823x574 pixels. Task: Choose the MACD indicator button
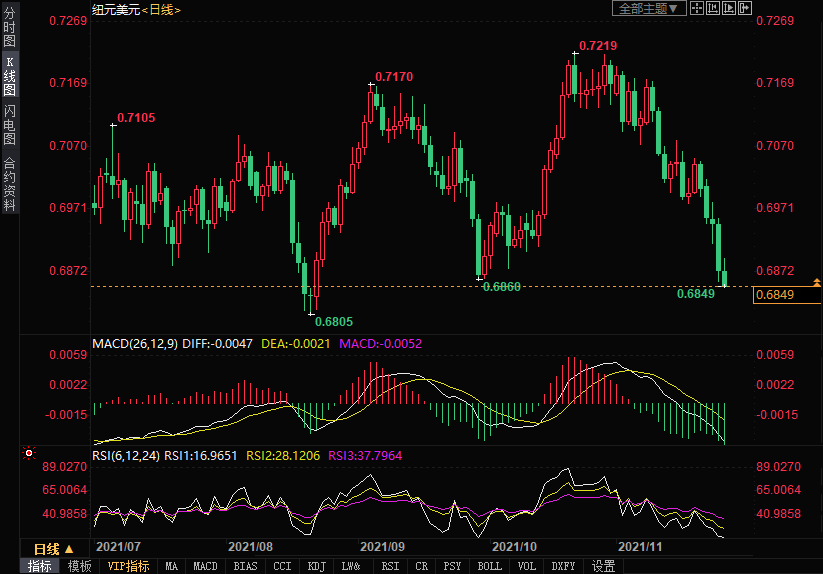[x=205, y=566]
